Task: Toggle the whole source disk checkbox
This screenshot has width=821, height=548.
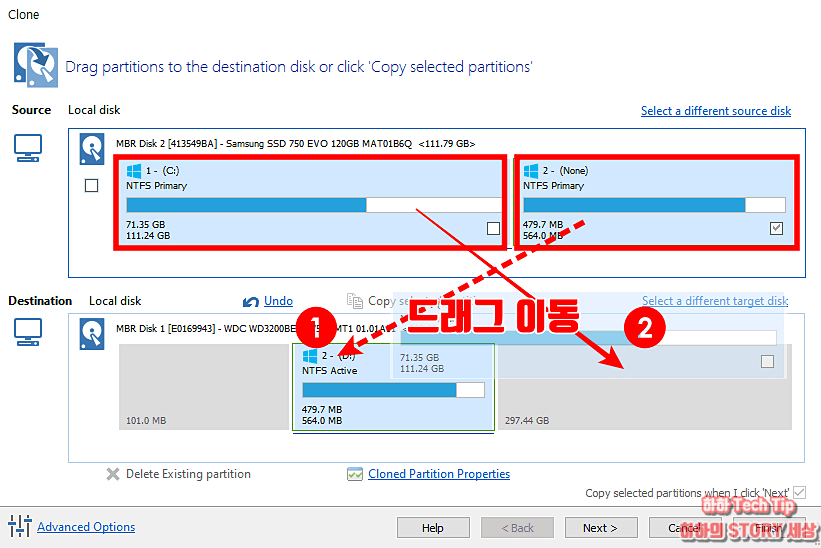Action: [92, 185]
